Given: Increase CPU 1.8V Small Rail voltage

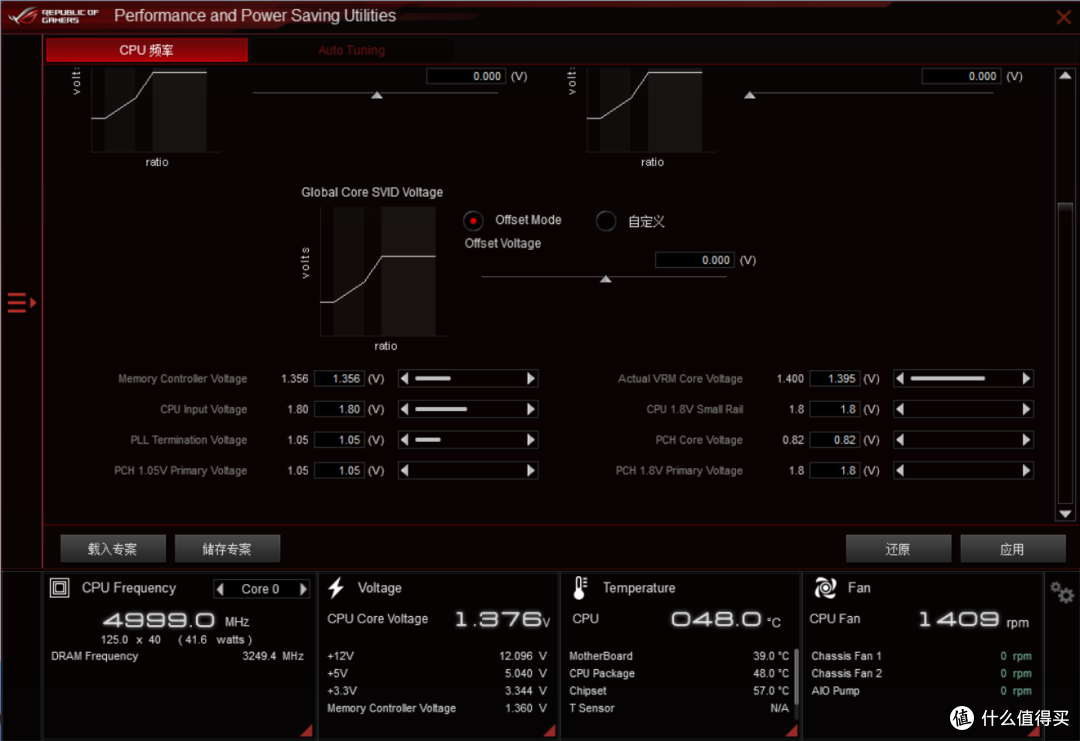Looking at the screenshot, I should (x=1026, y=409).
